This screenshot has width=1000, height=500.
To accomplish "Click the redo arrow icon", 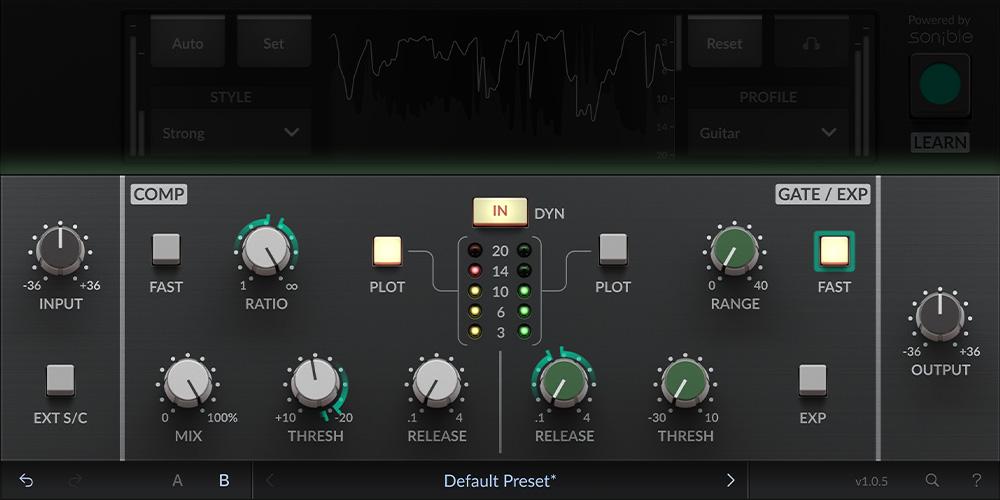I will pos(75,480).
